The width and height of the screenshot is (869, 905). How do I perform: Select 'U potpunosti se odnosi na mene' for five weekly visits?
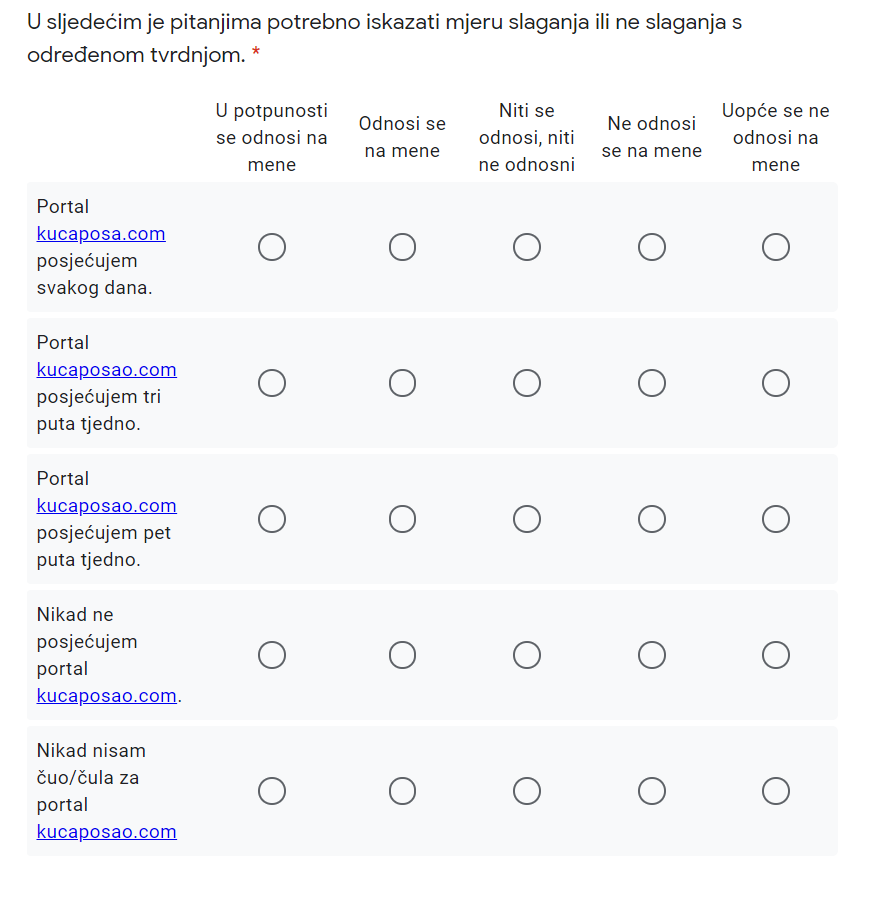(272, 519)
